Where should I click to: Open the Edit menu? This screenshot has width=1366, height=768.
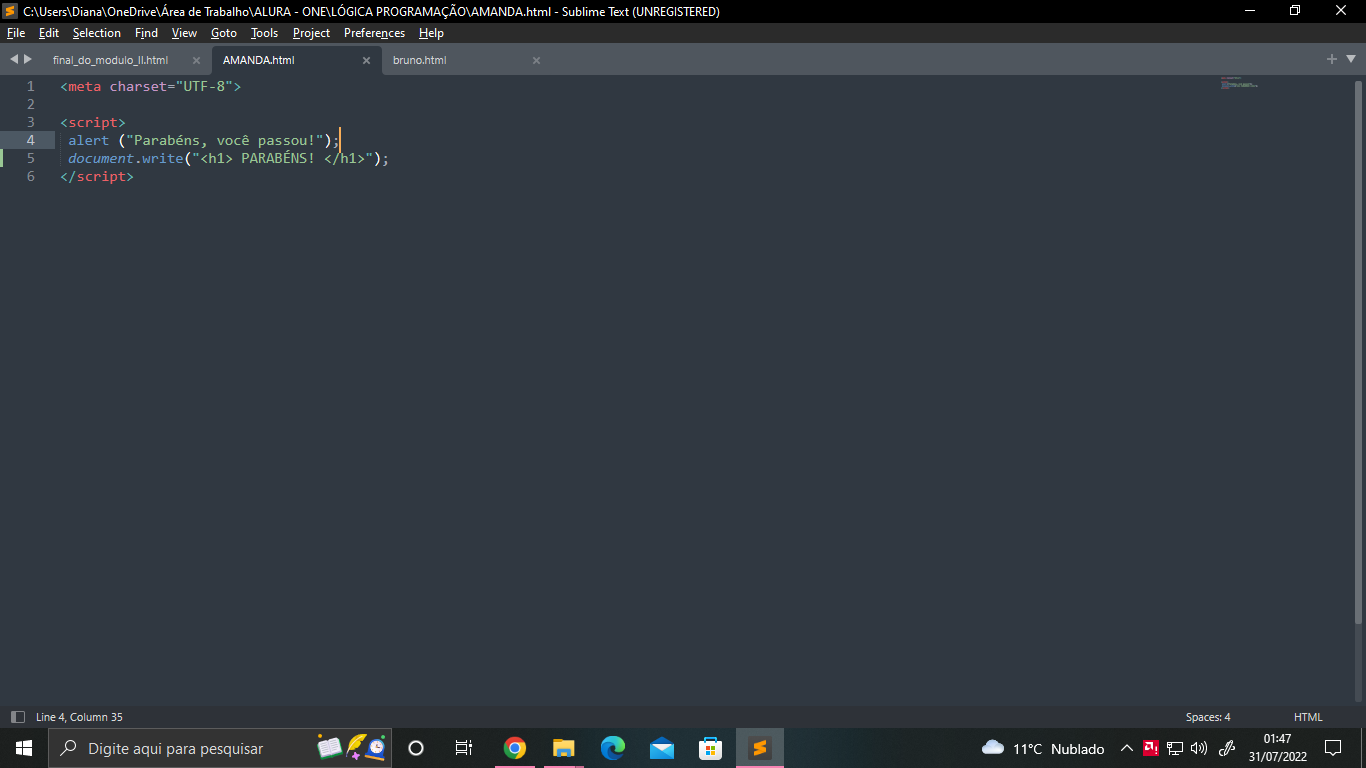[x=49, y=33]
